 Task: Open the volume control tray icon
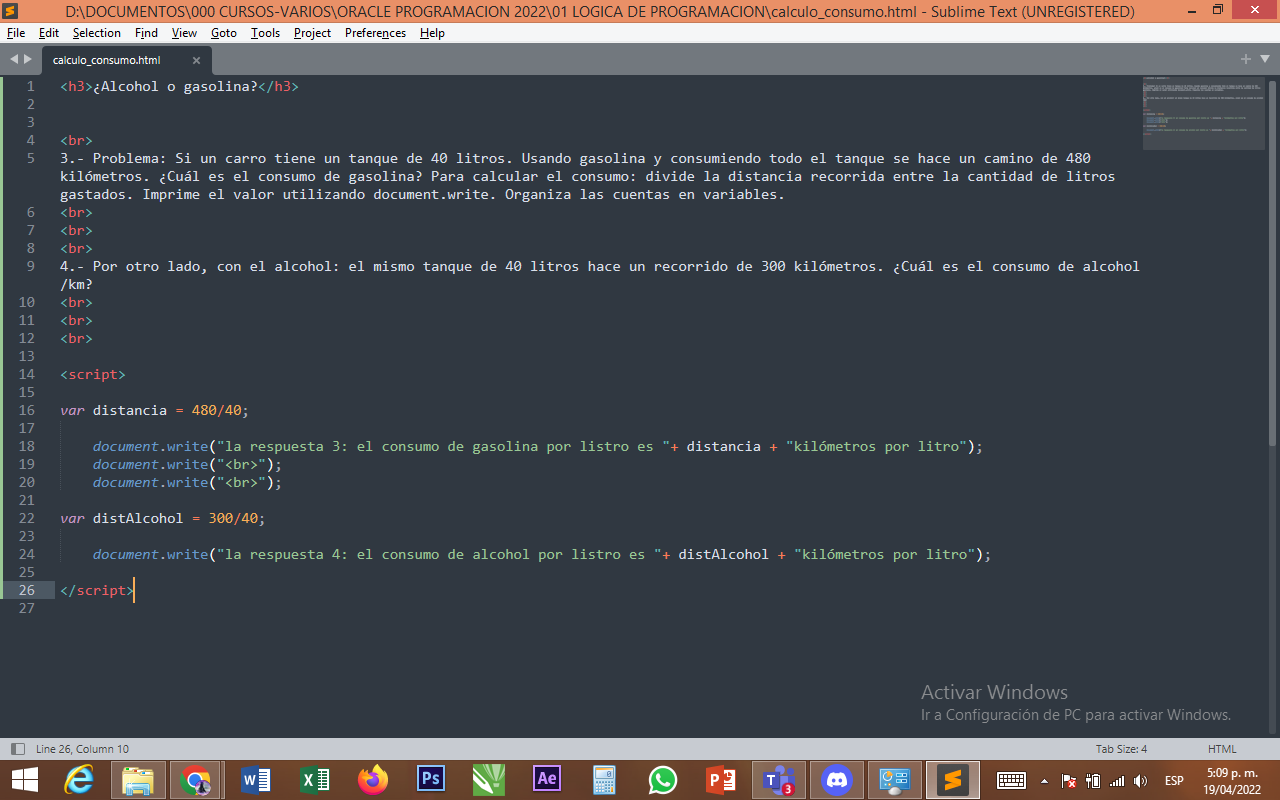click(x=1141, y=780)
